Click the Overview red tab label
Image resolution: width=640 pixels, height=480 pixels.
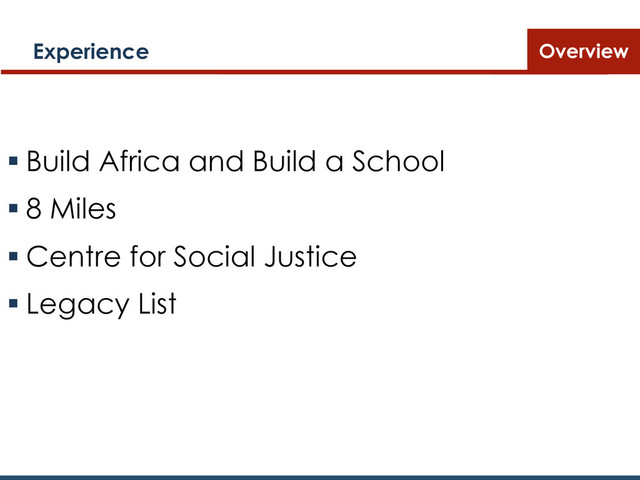(583, 51)
